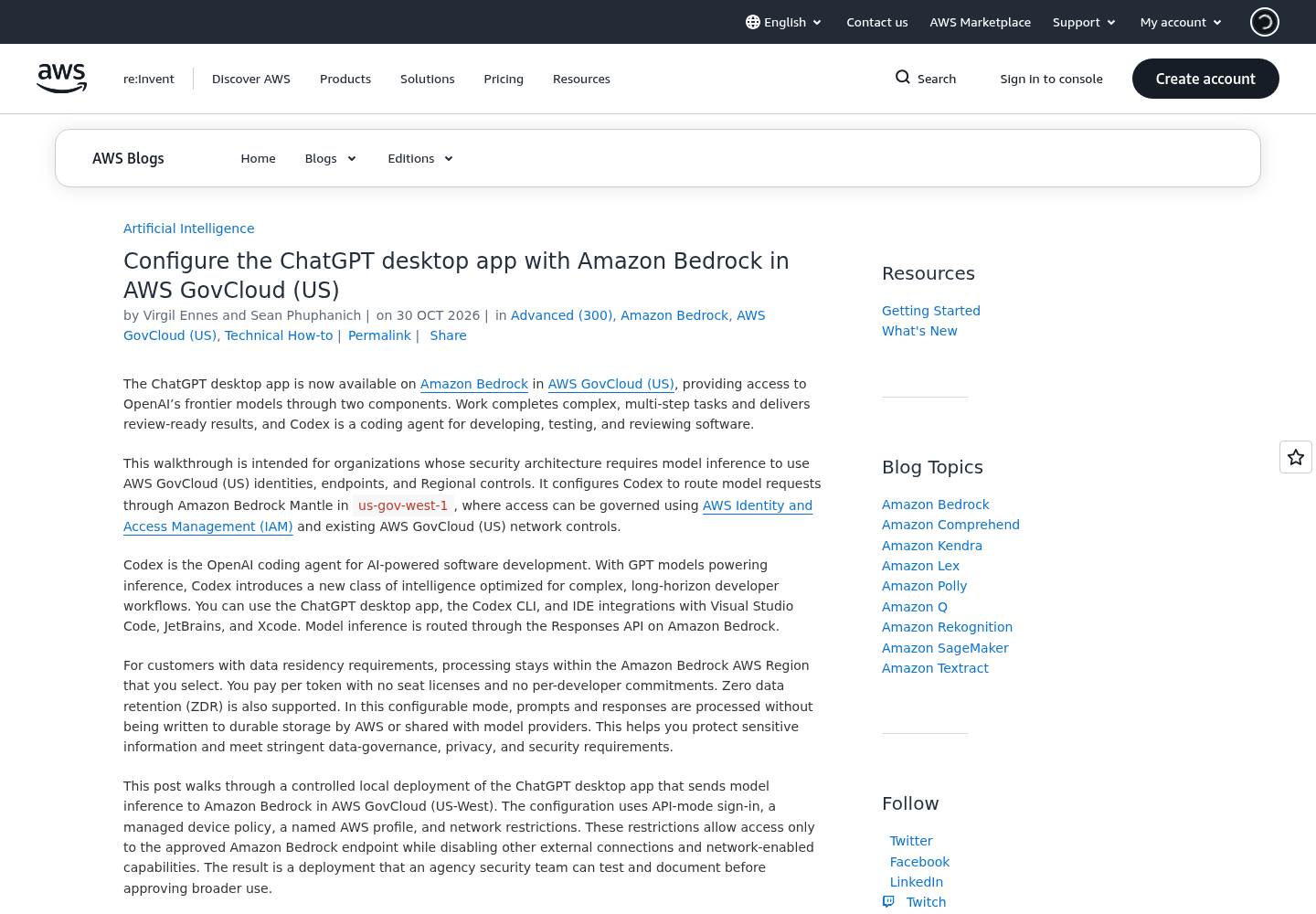The width and height of the screenshot is (1316, 914).
Task: Click the Share link
Action: point(448,335)
